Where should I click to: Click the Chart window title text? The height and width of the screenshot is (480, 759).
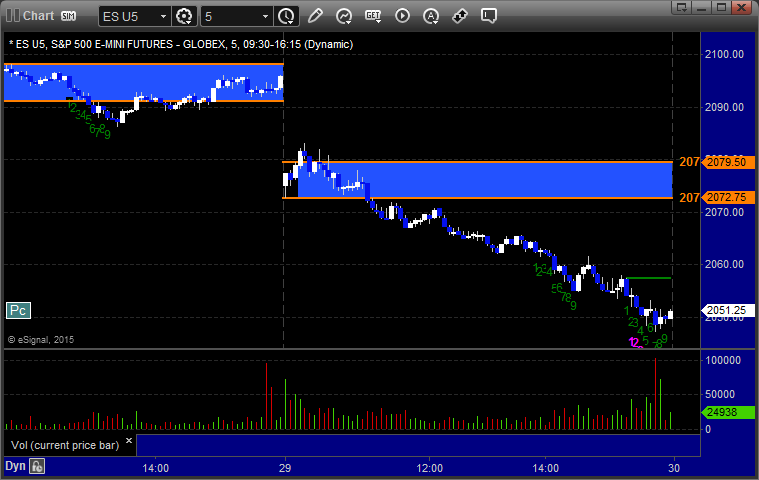tap(39, 15)
